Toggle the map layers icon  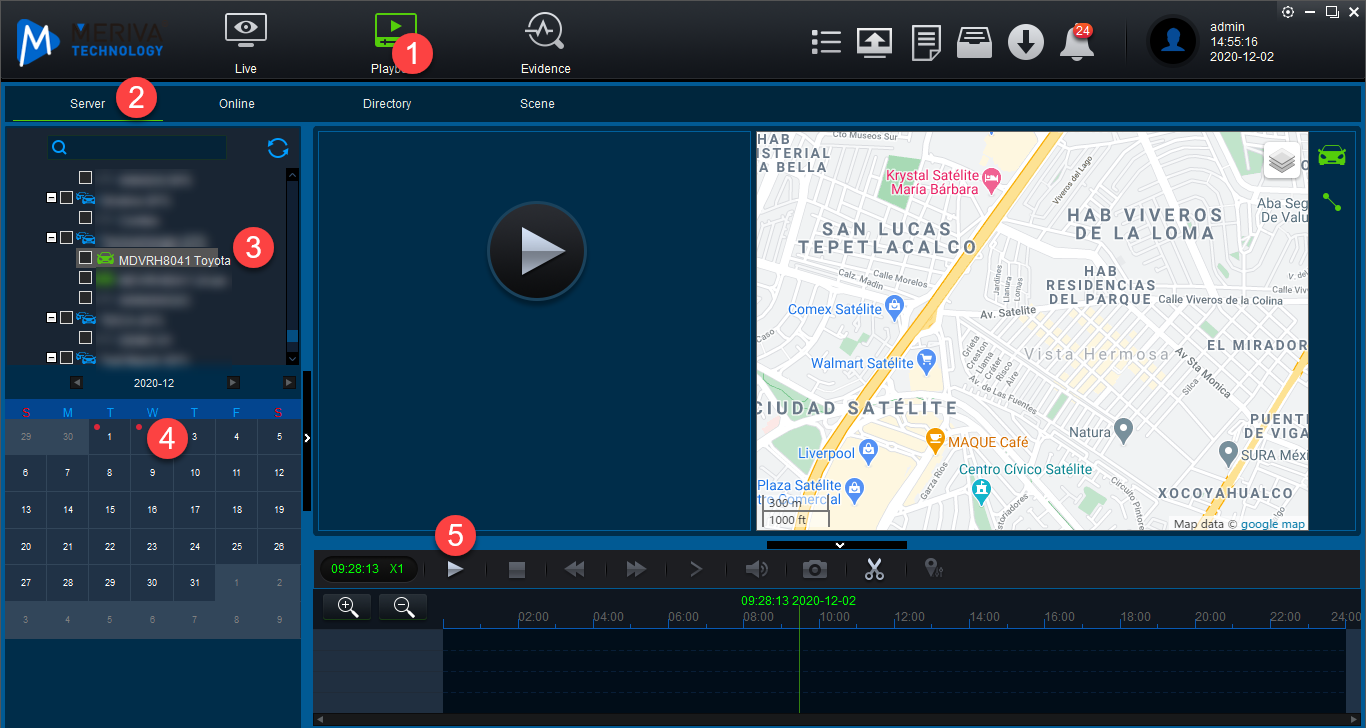tap(1282, 160)
